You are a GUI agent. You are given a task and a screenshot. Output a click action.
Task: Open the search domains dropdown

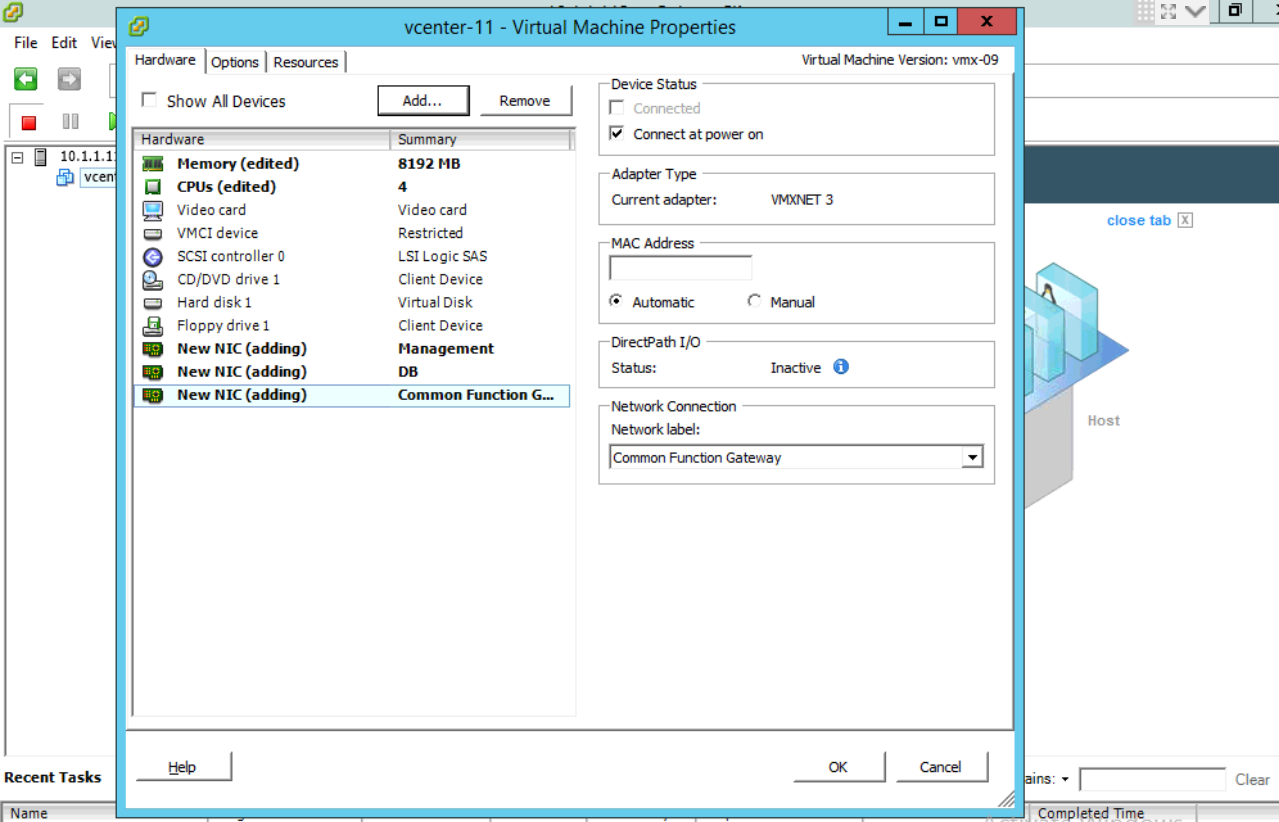click(x=1065, y=778)
